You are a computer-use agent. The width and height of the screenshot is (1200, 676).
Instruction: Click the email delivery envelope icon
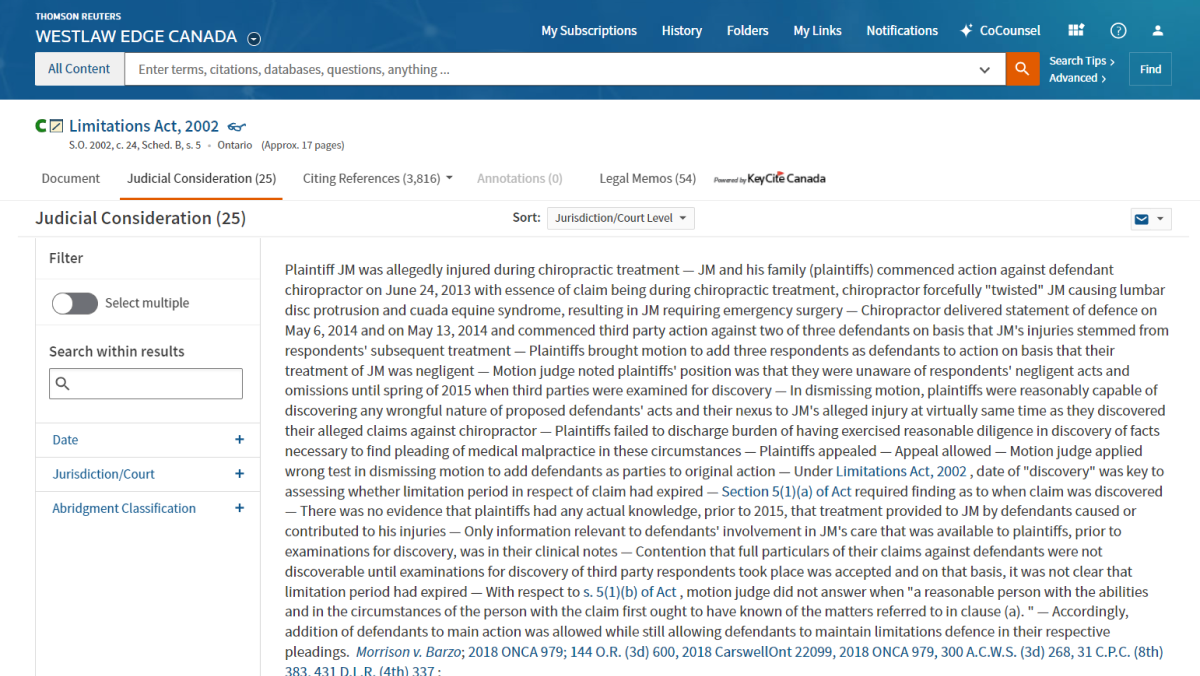pos(1141,219)
